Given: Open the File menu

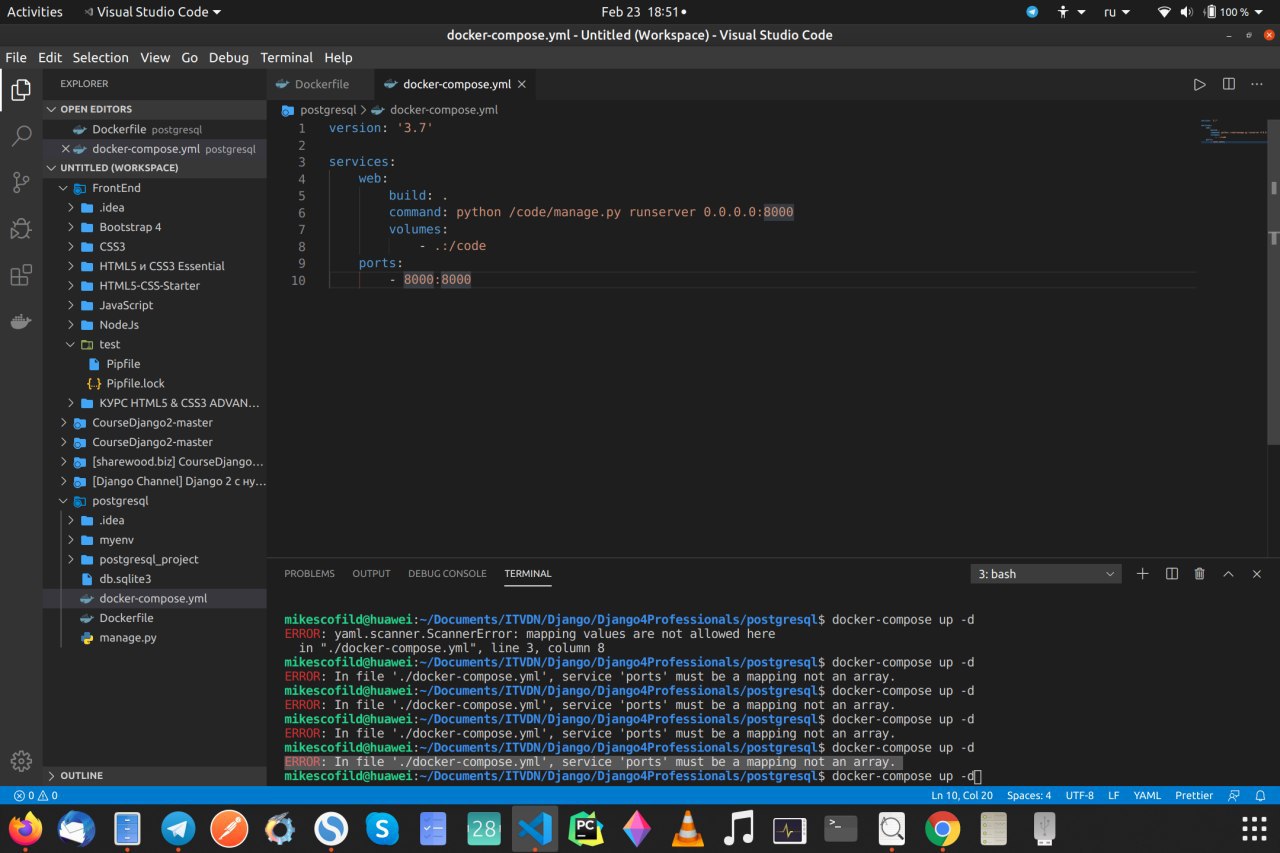Looking at the screenshot, I should pos(16,57).
